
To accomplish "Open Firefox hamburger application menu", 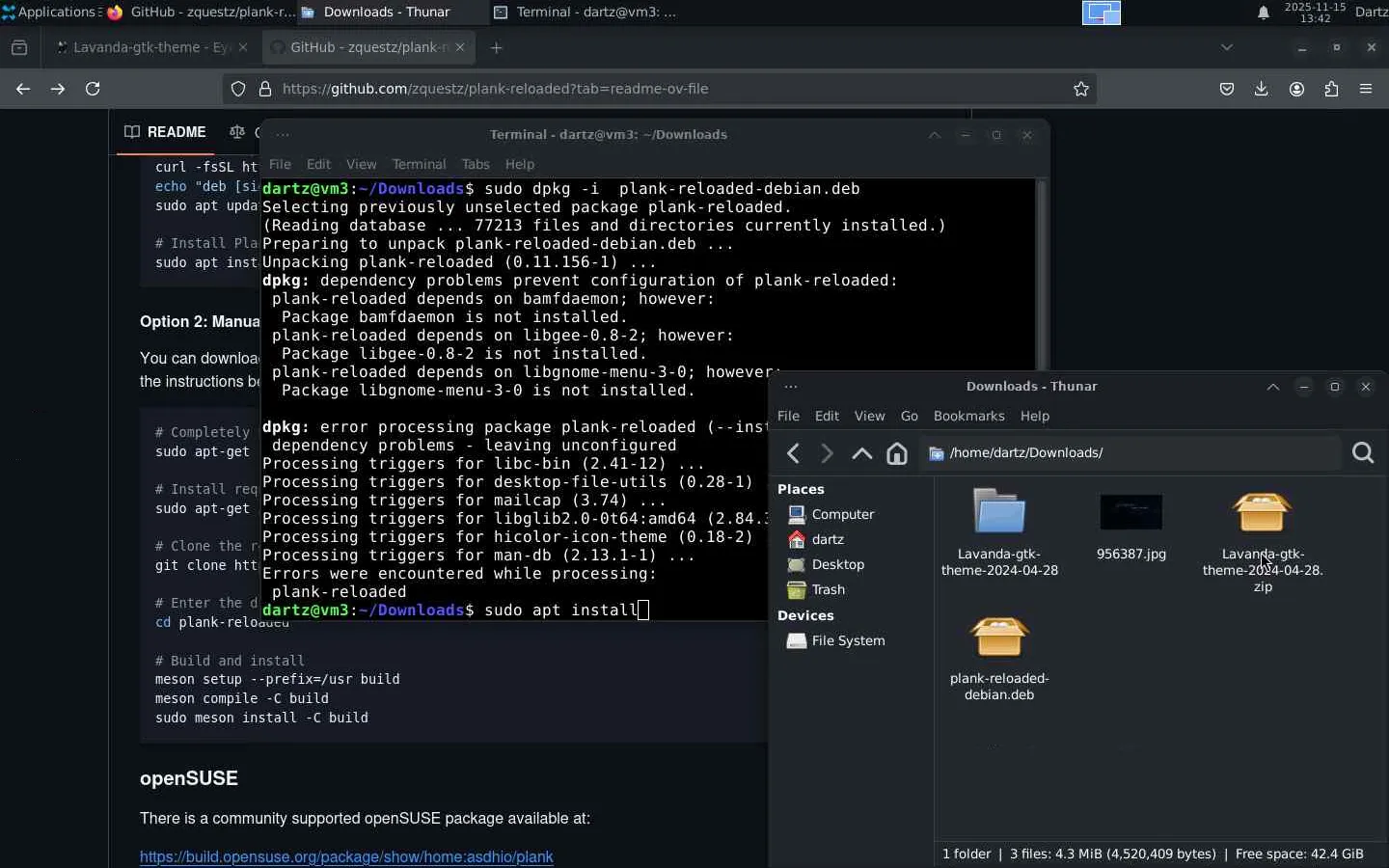I will click(x=1366, y=89).
